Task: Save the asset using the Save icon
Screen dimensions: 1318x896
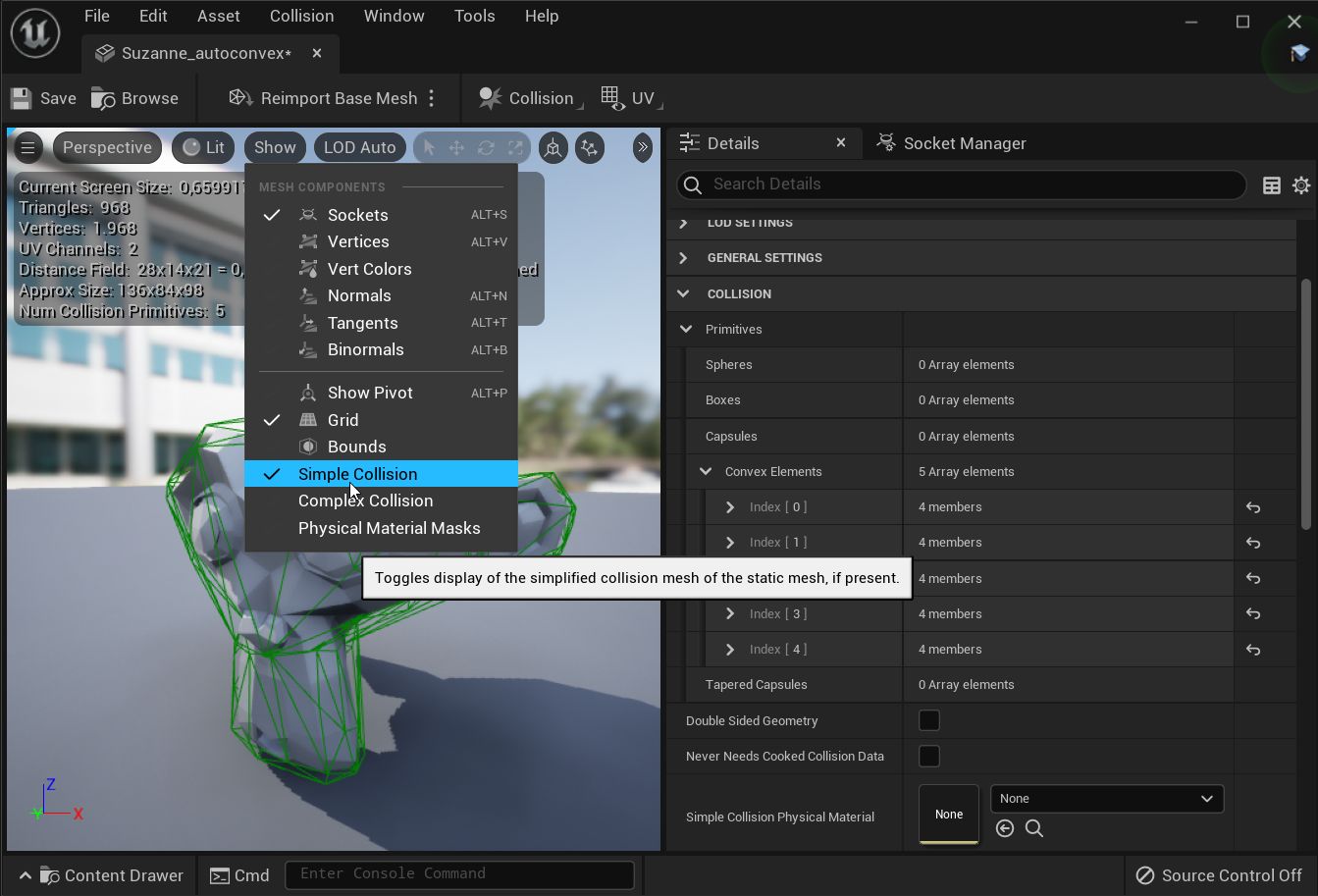Action: pos(20,97)
